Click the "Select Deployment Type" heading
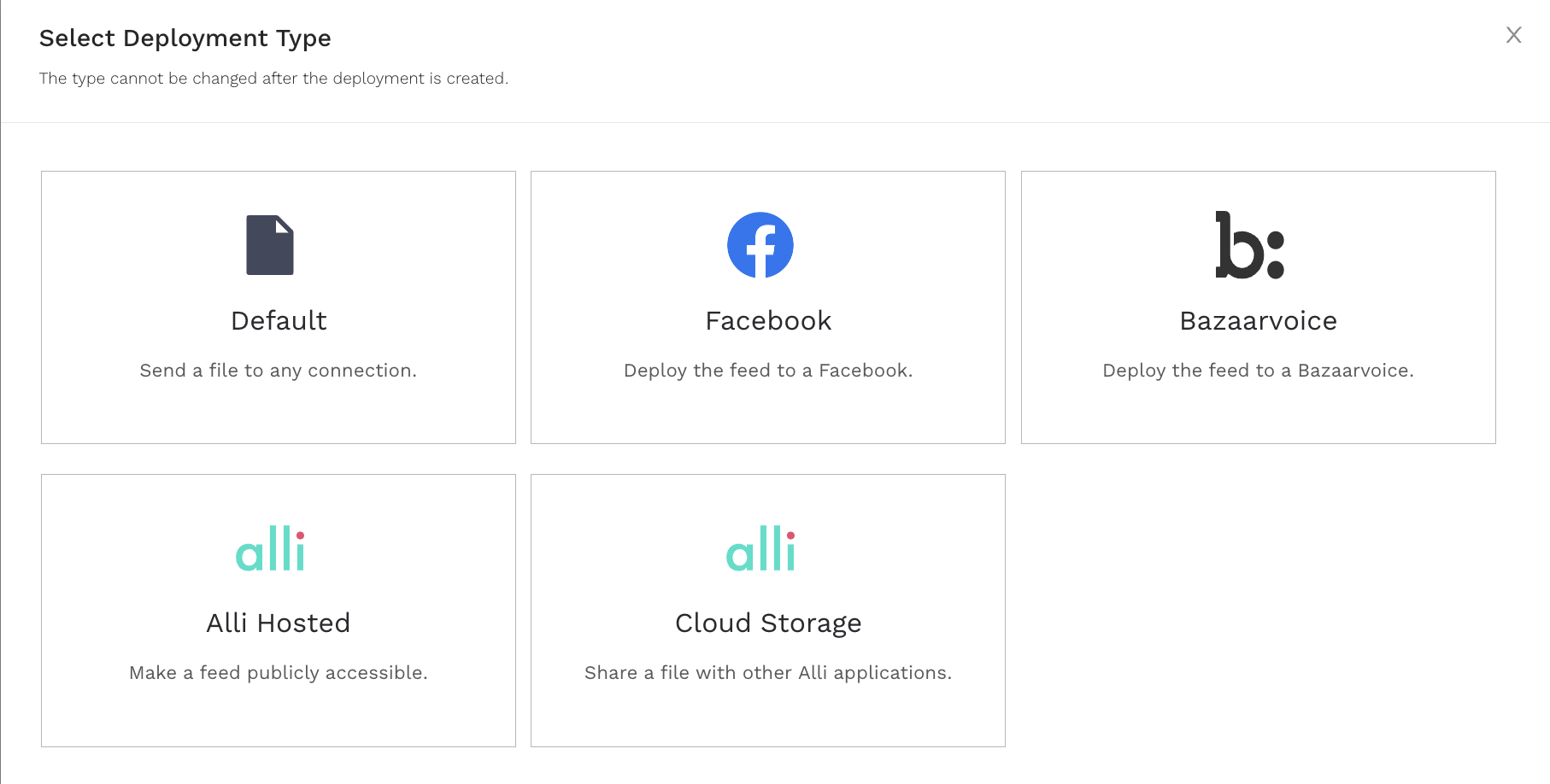 (185, 38)
